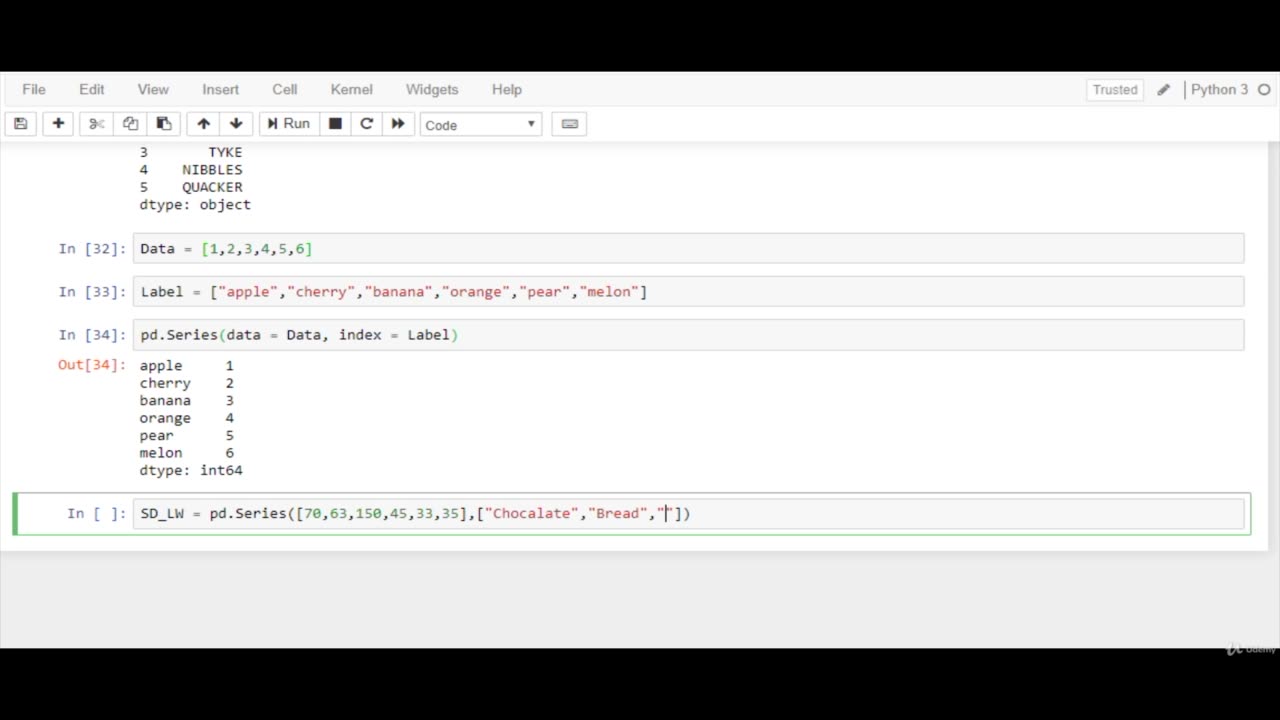The image size is (1280, 720).
Task: Open the File menu
Action: tap(34, 89)
